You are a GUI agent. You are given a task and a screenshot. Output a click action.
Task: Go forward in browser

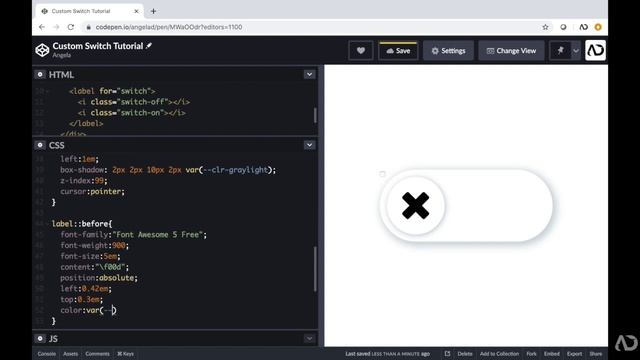pos(56,27)
